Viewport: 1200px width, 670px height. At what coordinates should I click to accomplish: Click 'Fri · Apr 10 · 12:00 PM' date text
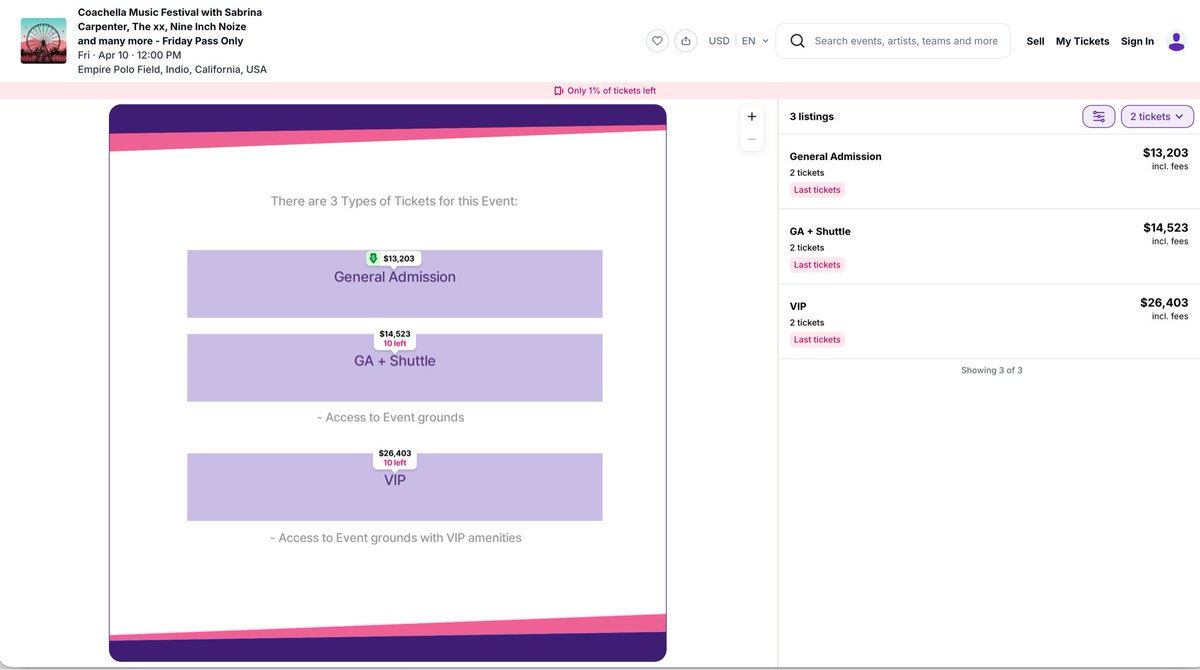coord(130,55)
